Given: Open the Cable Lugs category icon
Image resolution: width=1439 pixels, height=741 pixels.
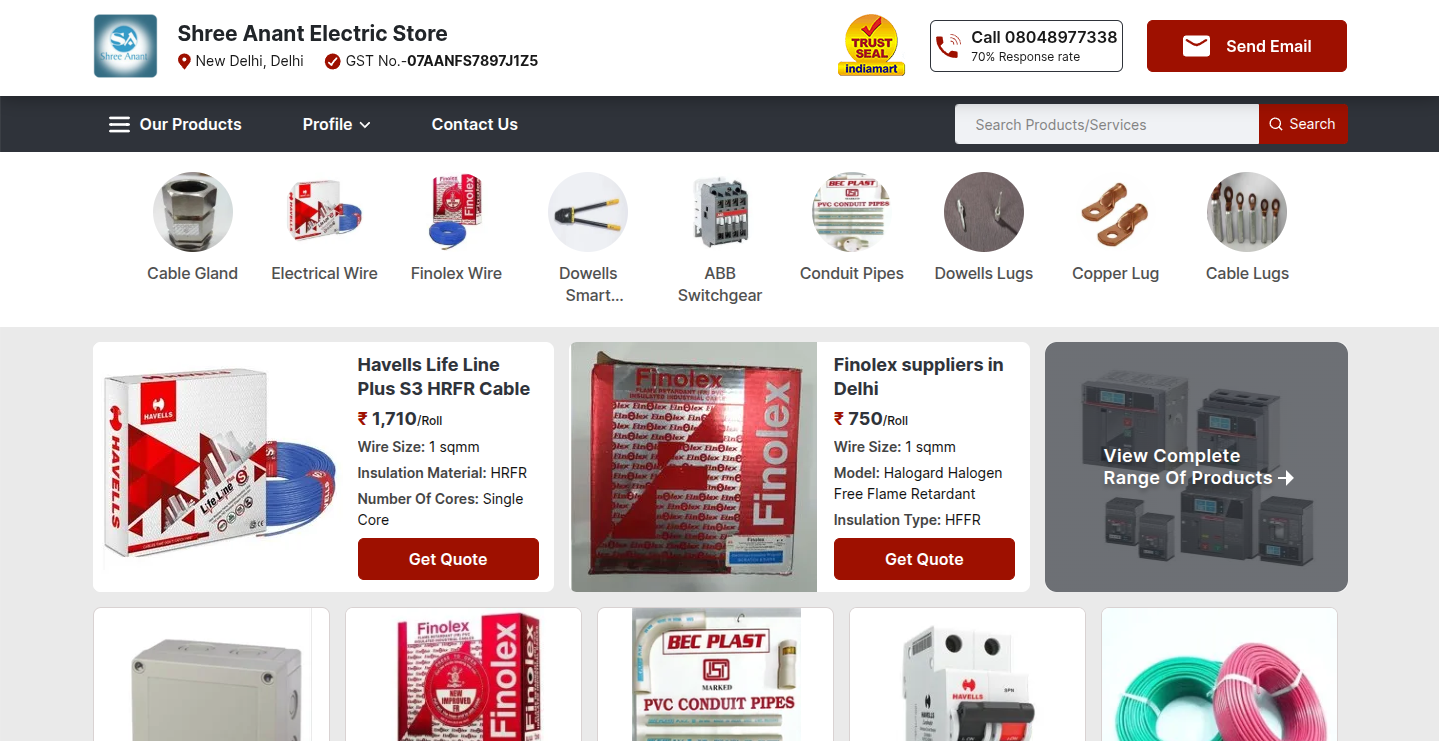Looking at the screenshot, I should click(1247, 212).
